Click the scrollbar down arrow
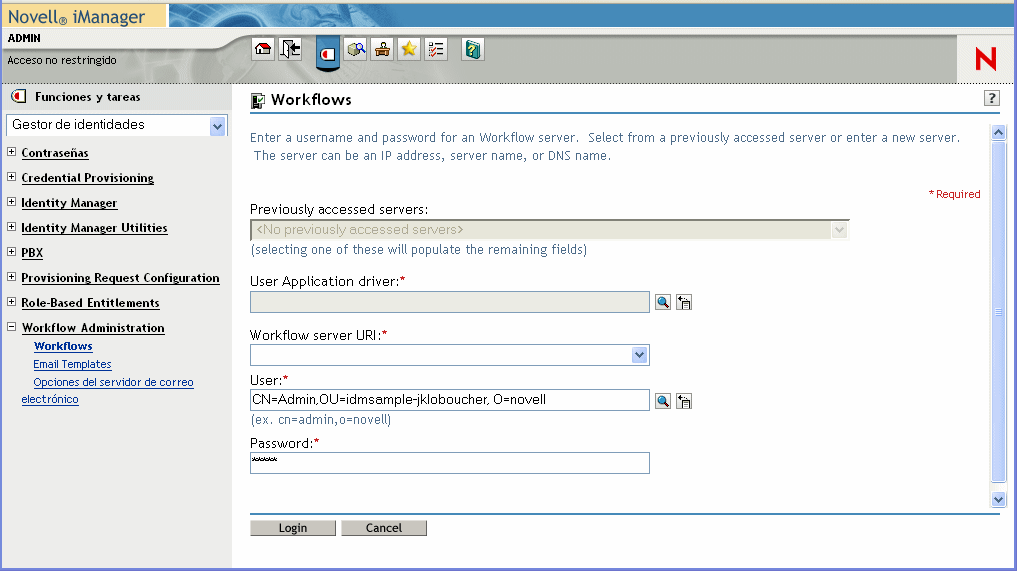Image resolution: width=1017 pixels, height=571 pixels. pos(999,499)
